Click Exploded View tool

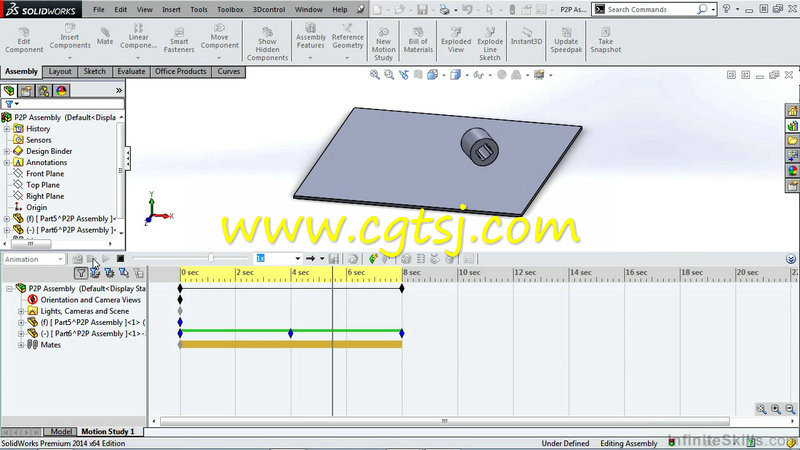(456, 40)
